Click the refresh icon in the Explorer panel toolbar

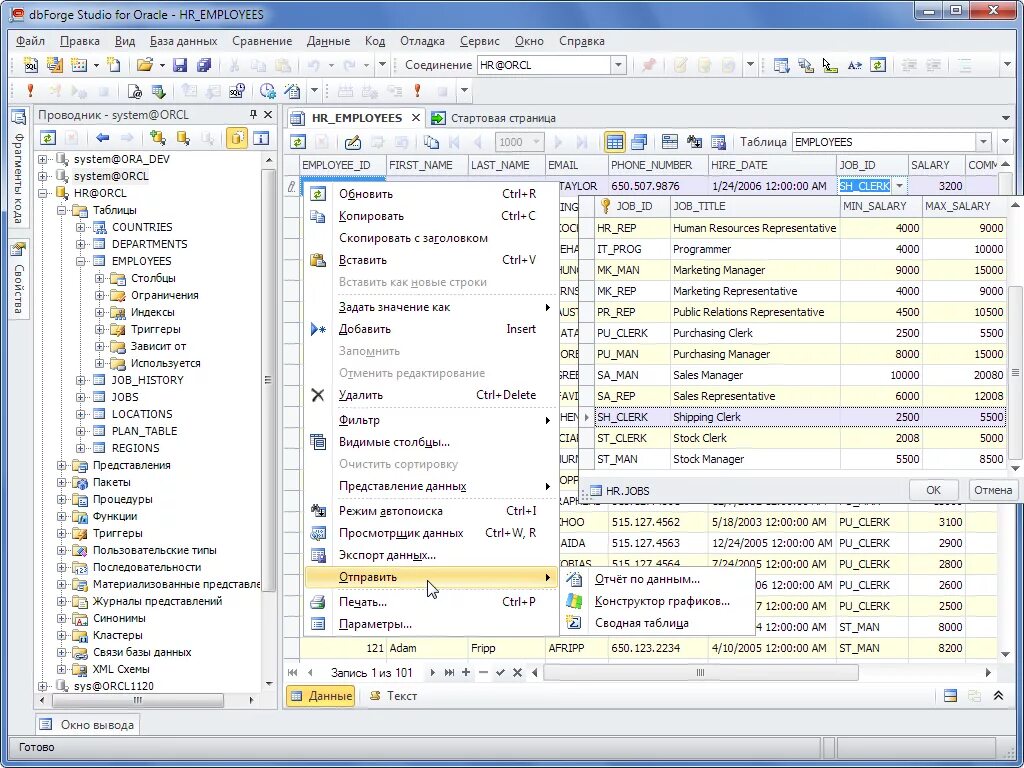[x=48, y=138]
